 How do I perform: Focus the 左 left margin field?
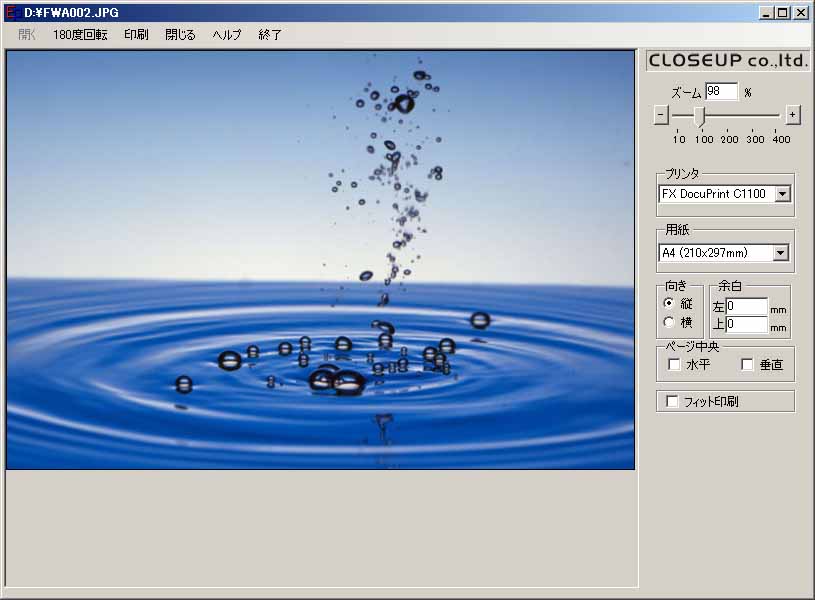point(747,306)
